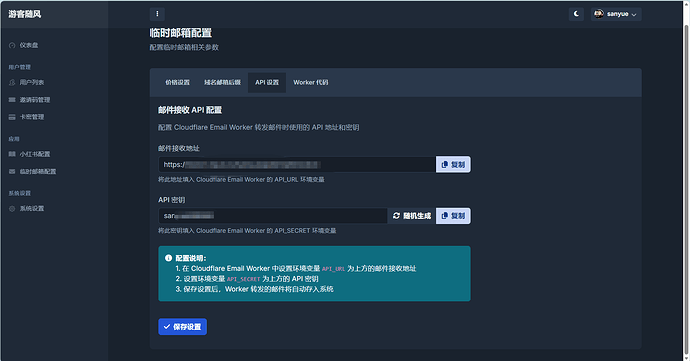This screenshot has width=690, height=361.
Task: Open the sanyue user dropdown
Action: click(x=616, y=14)
